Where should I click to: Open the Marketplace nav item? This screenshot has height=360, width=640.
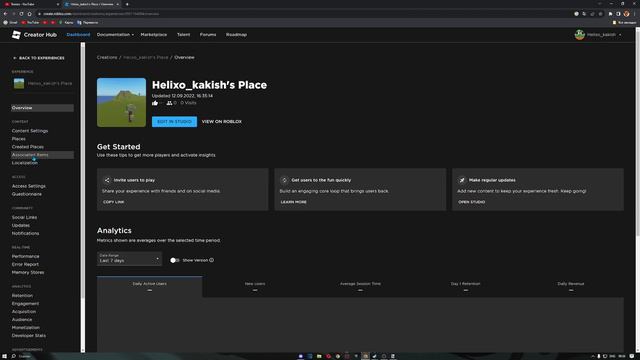pos(154,35)
